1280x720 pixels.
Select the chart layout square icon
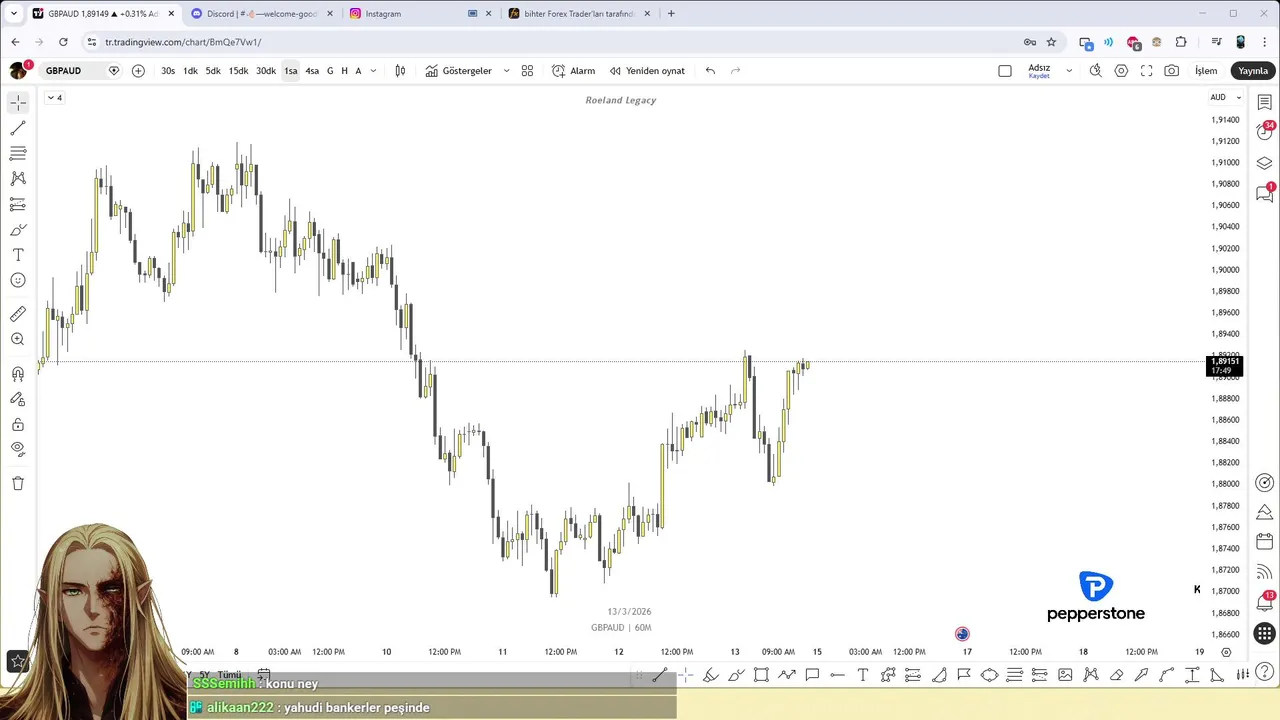(1005, 71)
